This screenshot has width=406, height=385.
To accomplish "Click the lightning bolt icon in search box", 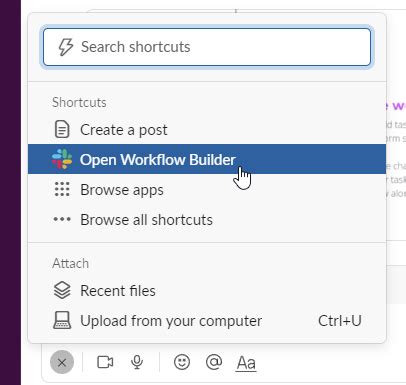I will click(x=66, y=47).
